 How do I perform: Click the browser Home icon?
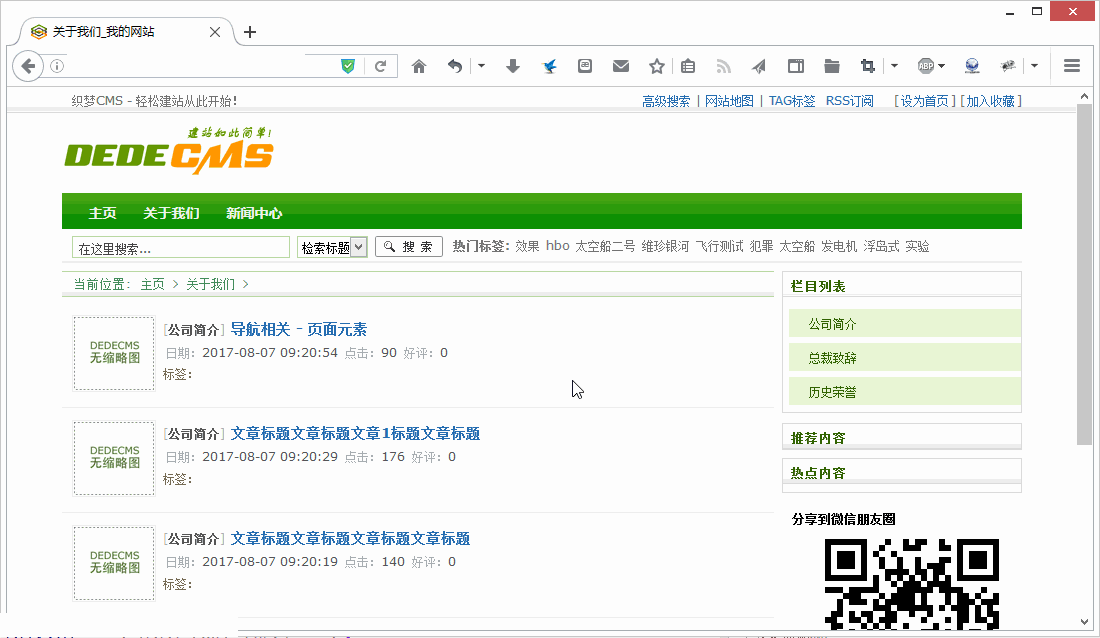[419, 66]
